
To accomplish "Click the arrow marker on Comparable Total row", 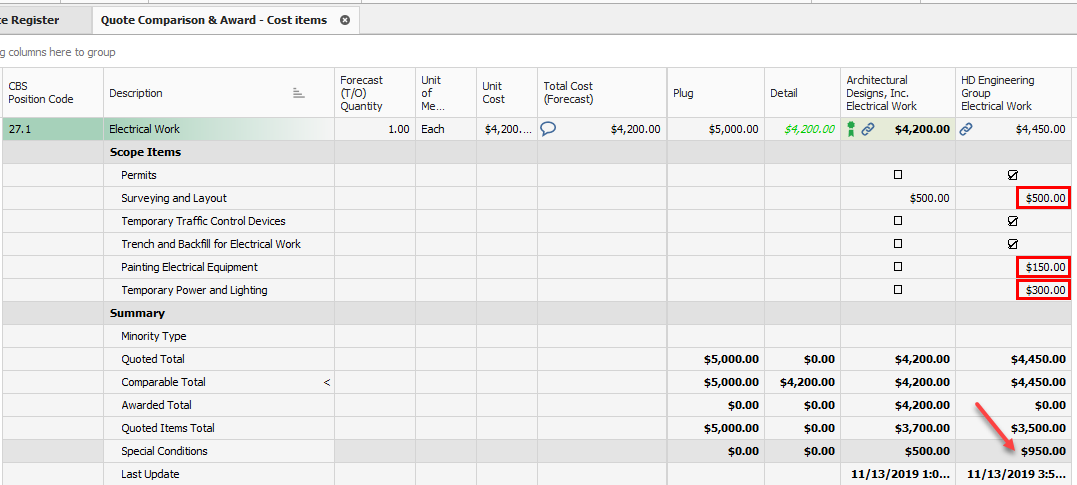I will point(327,382).
